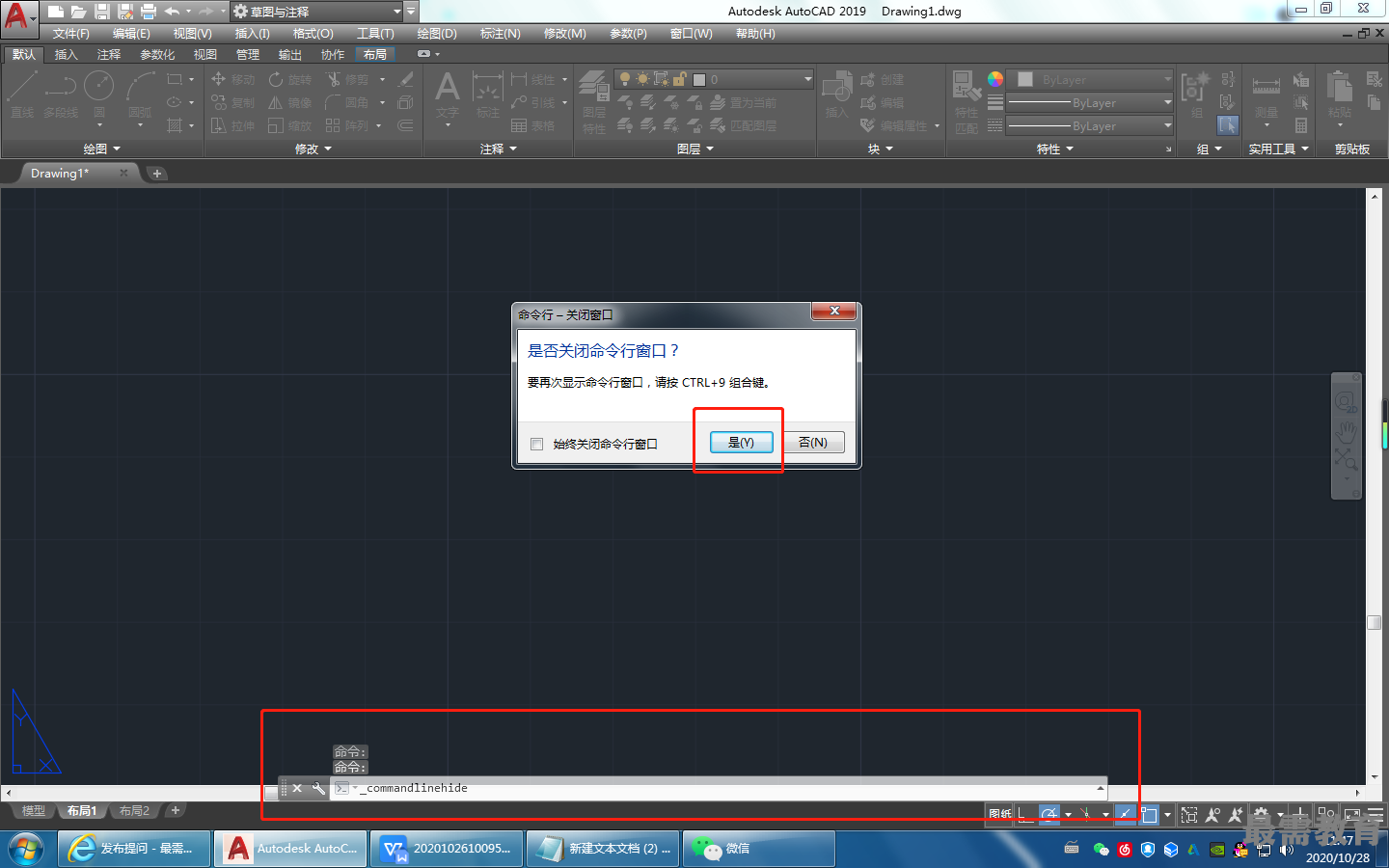The width and height of the screenshot is (1389, 868).
Task: Select the 直线 line tool
Action: [21, 95]
